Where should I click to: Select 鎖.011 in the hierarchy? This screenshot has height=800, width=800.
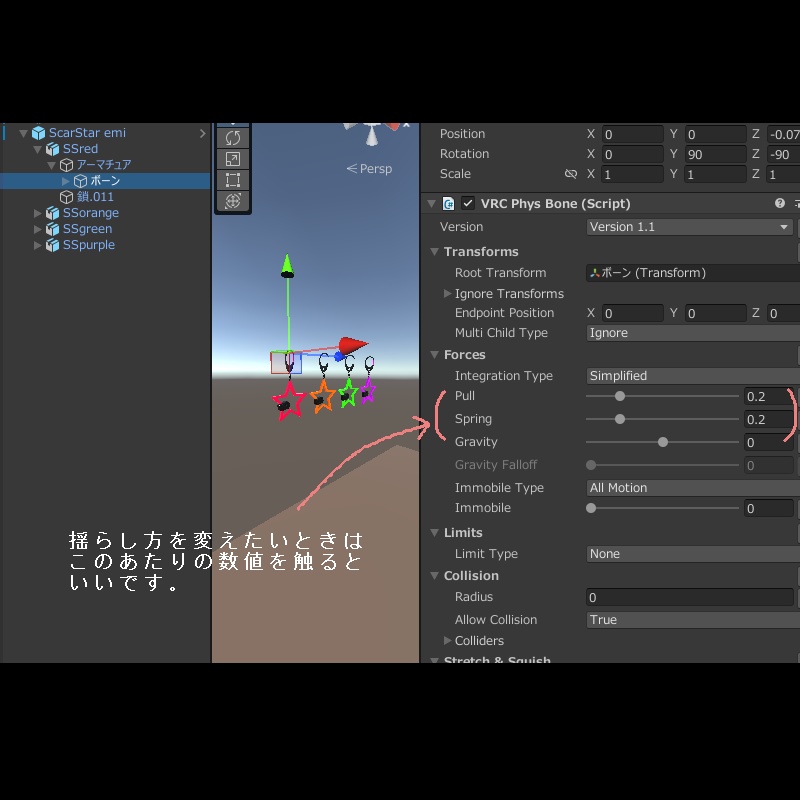pyautogui.click(x=95, y=197)
